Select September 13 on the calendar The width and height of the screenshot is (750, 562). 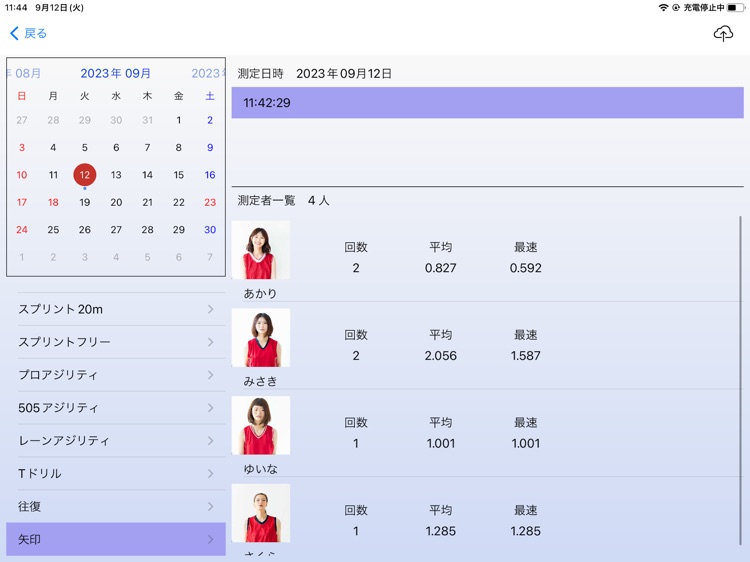tap(116, 175)
